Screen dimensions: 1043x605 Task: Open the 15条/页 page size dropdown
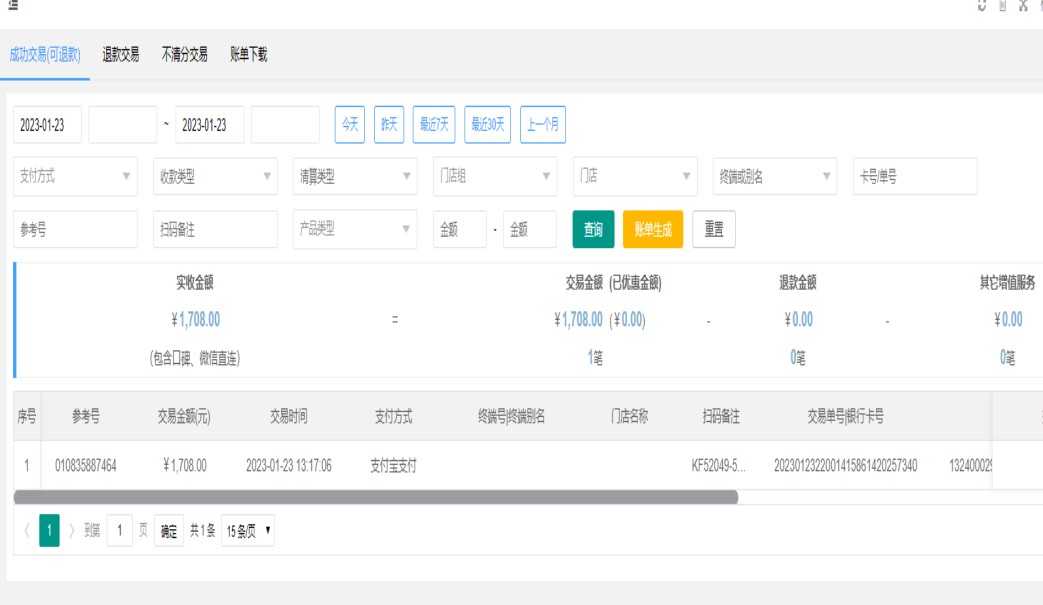[248, 531]
